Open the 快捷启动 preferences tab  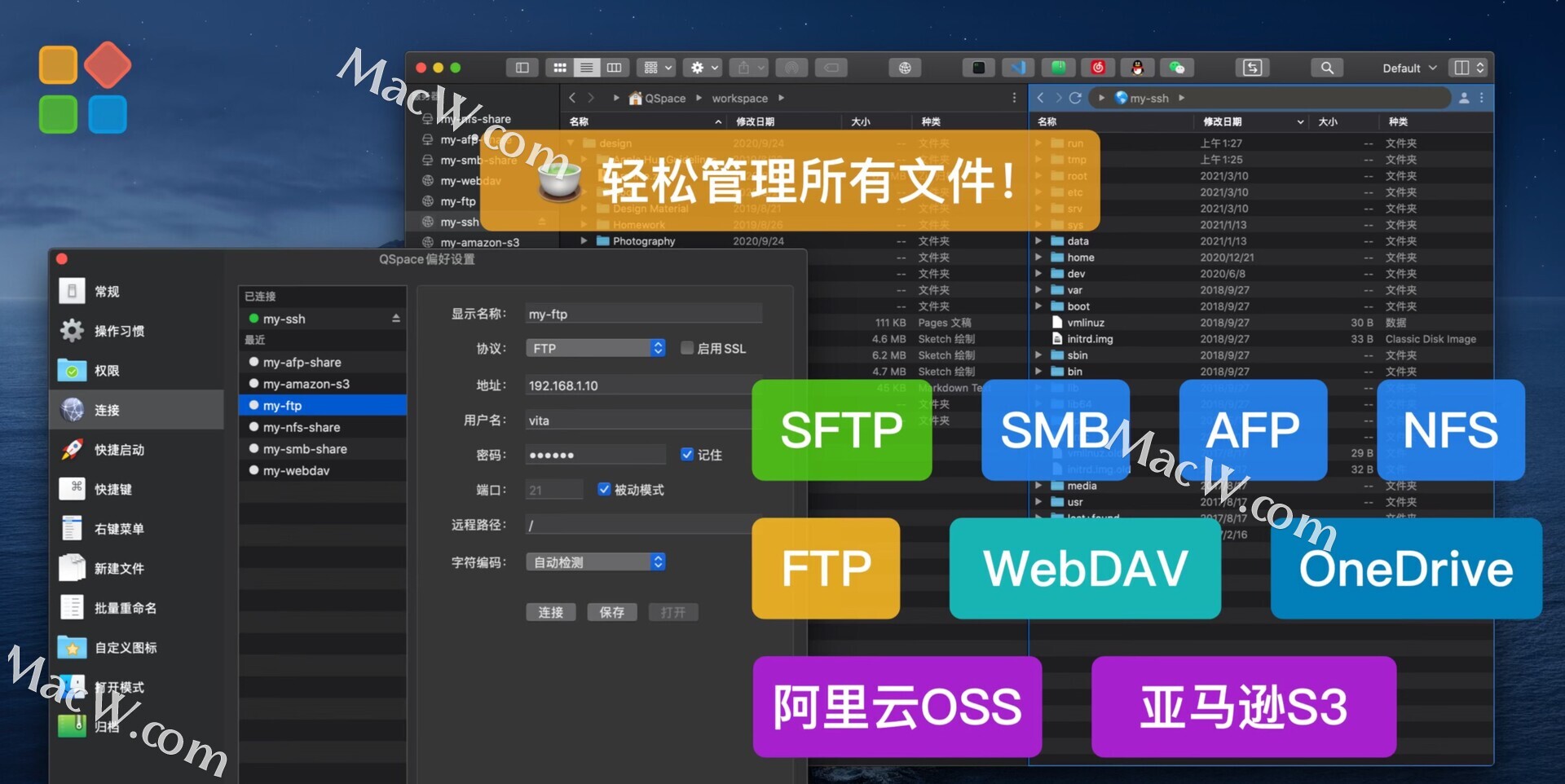(137, 449)
